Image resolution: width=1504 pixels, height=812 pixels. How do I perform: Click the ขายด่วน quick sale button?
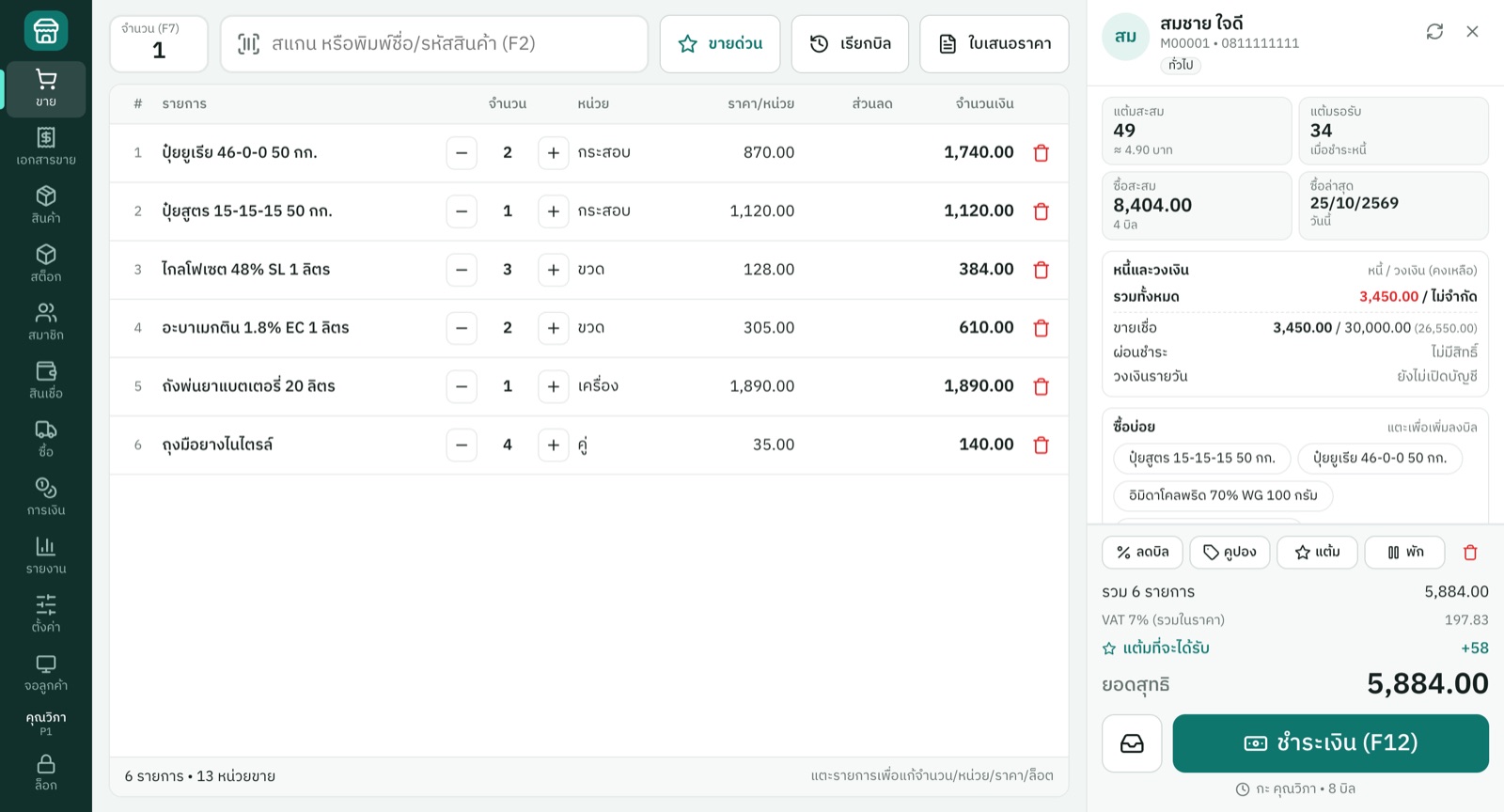tap(720, 43)
